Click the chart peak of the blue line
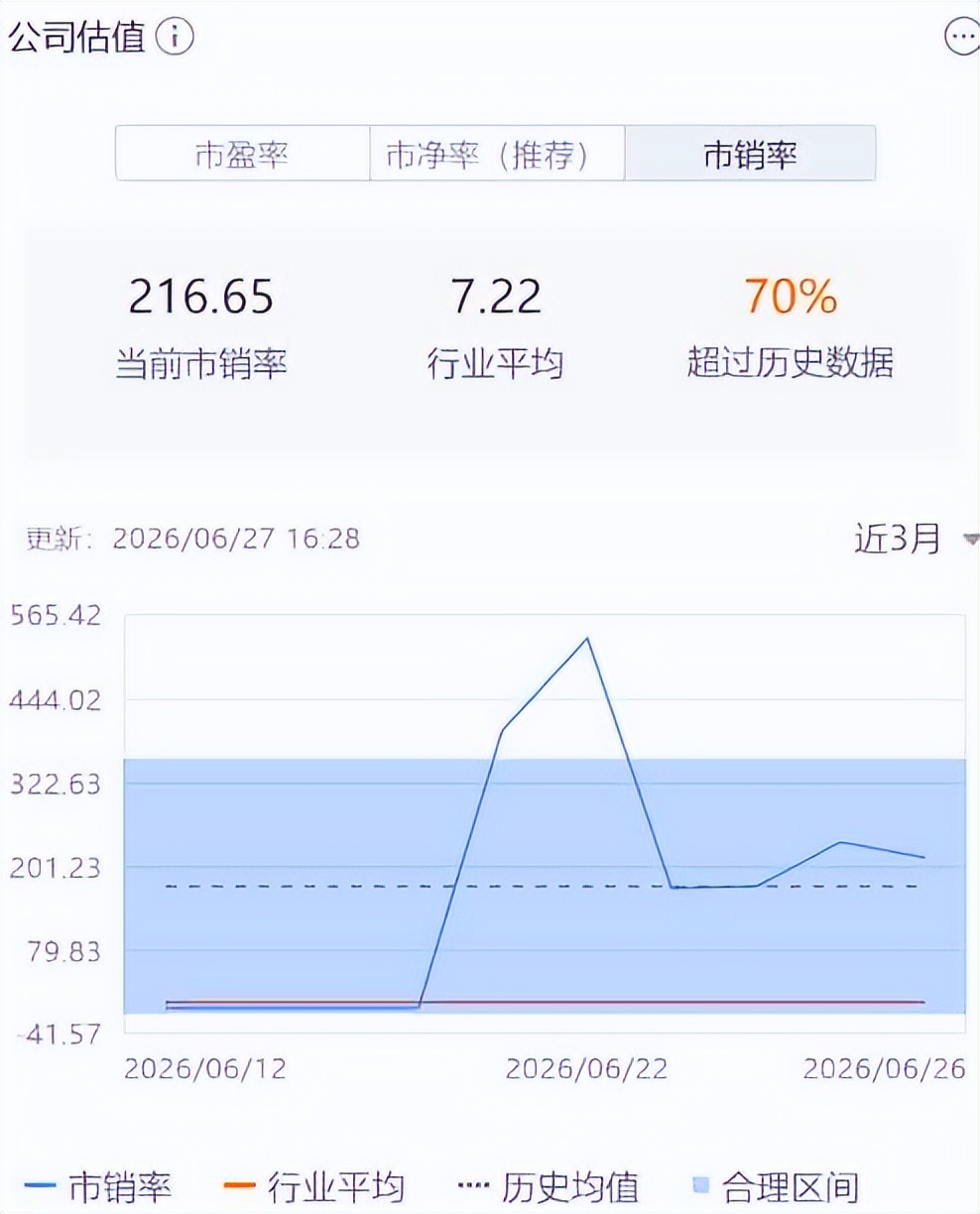 [587, 638]
